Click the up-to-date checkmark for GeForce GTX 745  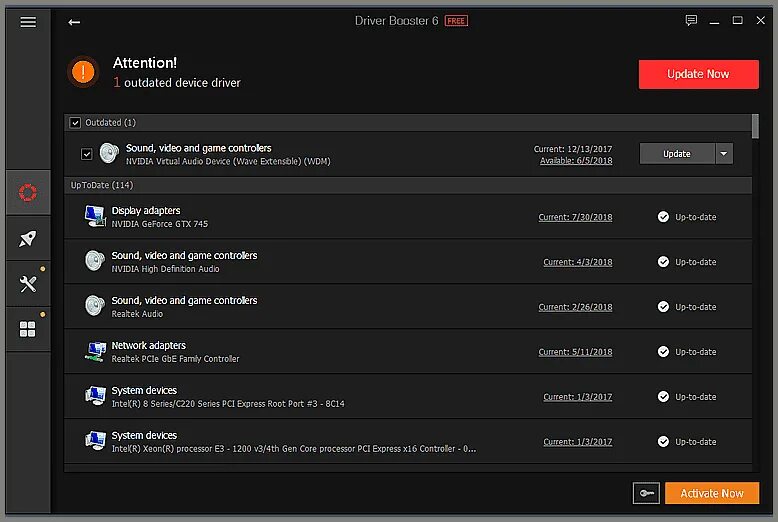663,217
